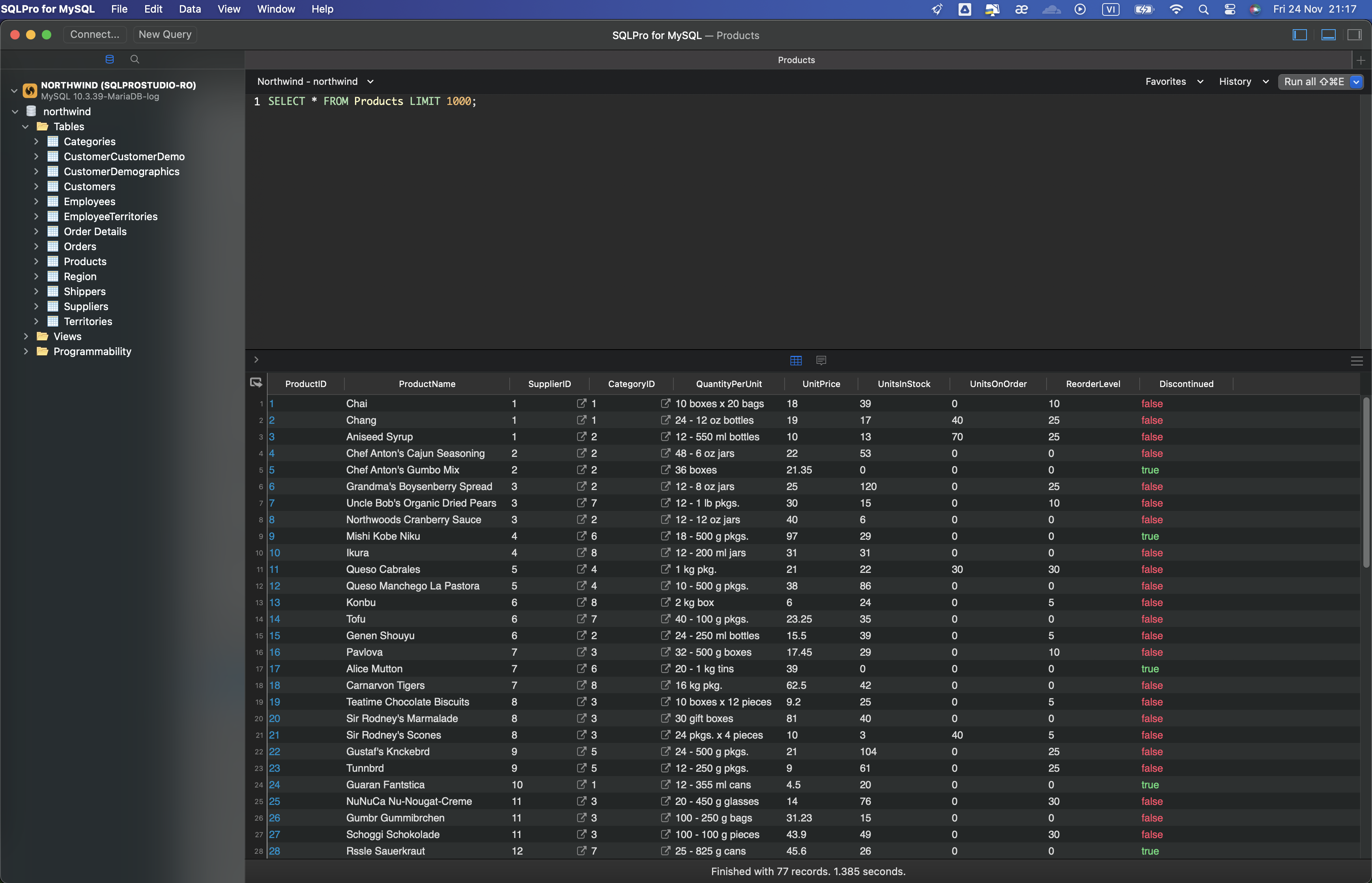The image size is (1372, 883).
Task: Open the Run all options arrow
Action: pyautogui.click(x=1356, y=81)
